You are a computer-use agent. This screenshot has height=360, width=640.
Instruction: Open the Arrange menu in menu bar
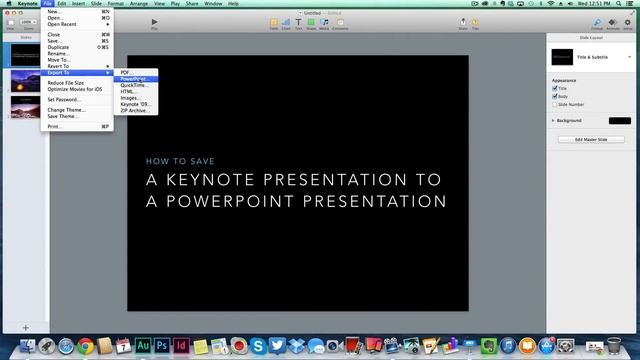tap(139, 4)
